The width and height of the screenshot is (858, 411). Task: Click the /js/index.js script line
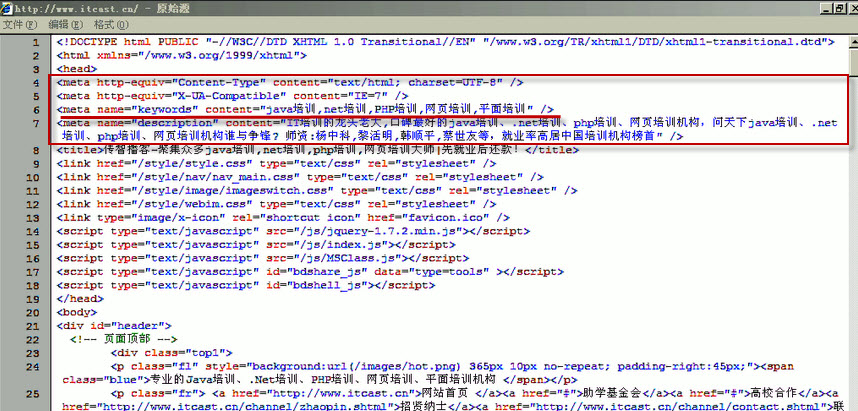256,245
